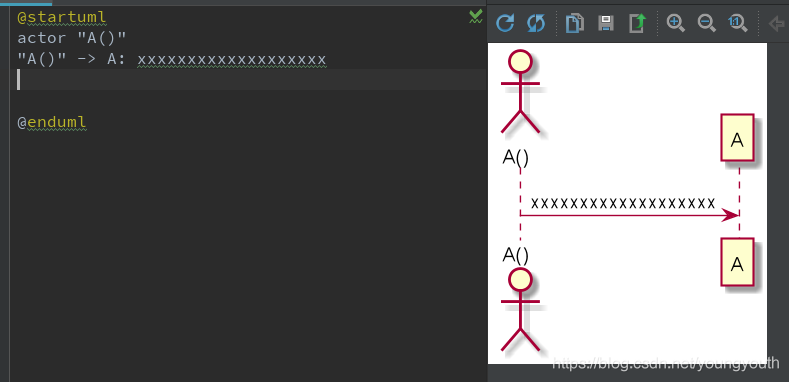
Task: Refresh the PlantUML diagram preview
Action: [x=505, y=23]
